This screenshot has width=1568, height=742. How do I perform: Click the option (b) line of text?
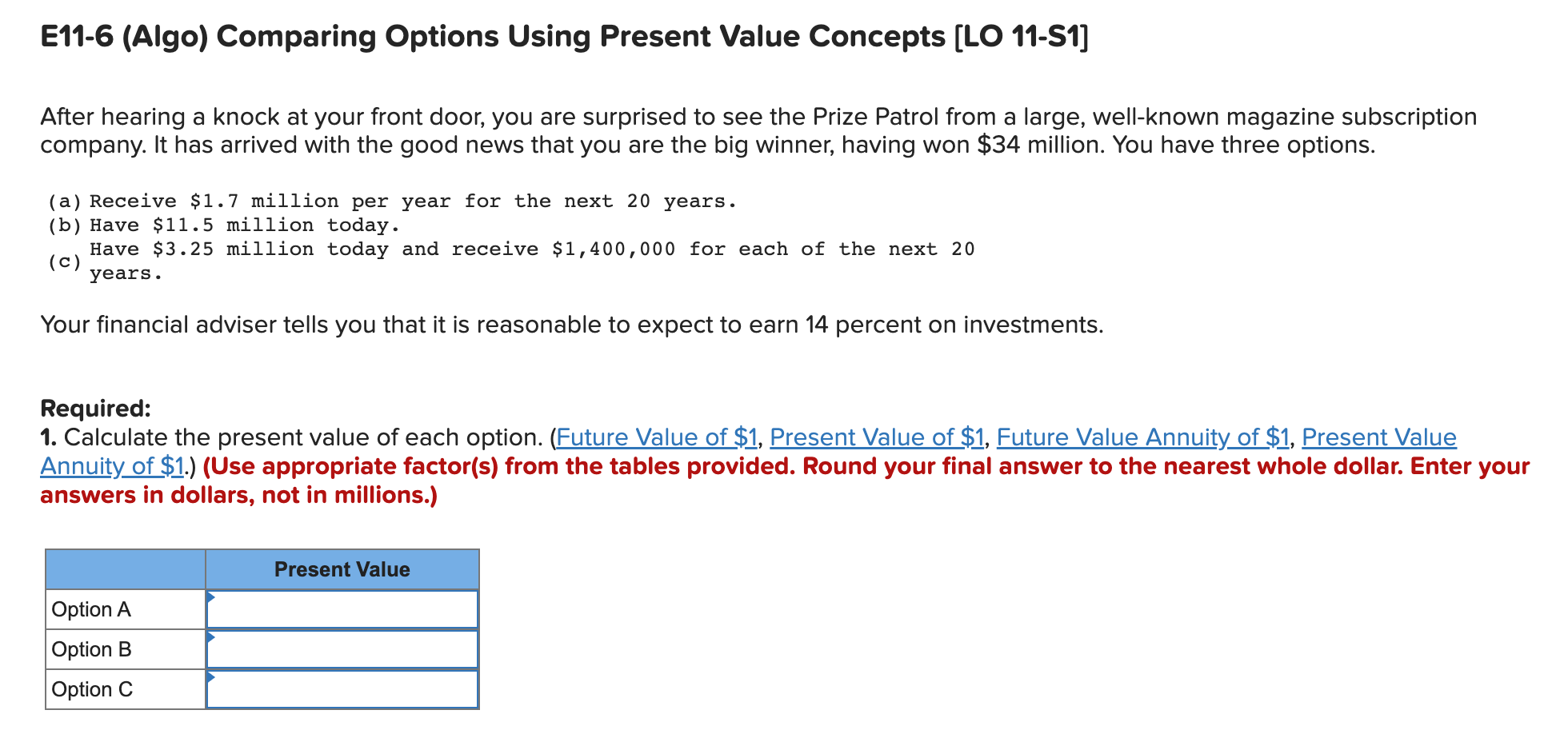point(224,225)
